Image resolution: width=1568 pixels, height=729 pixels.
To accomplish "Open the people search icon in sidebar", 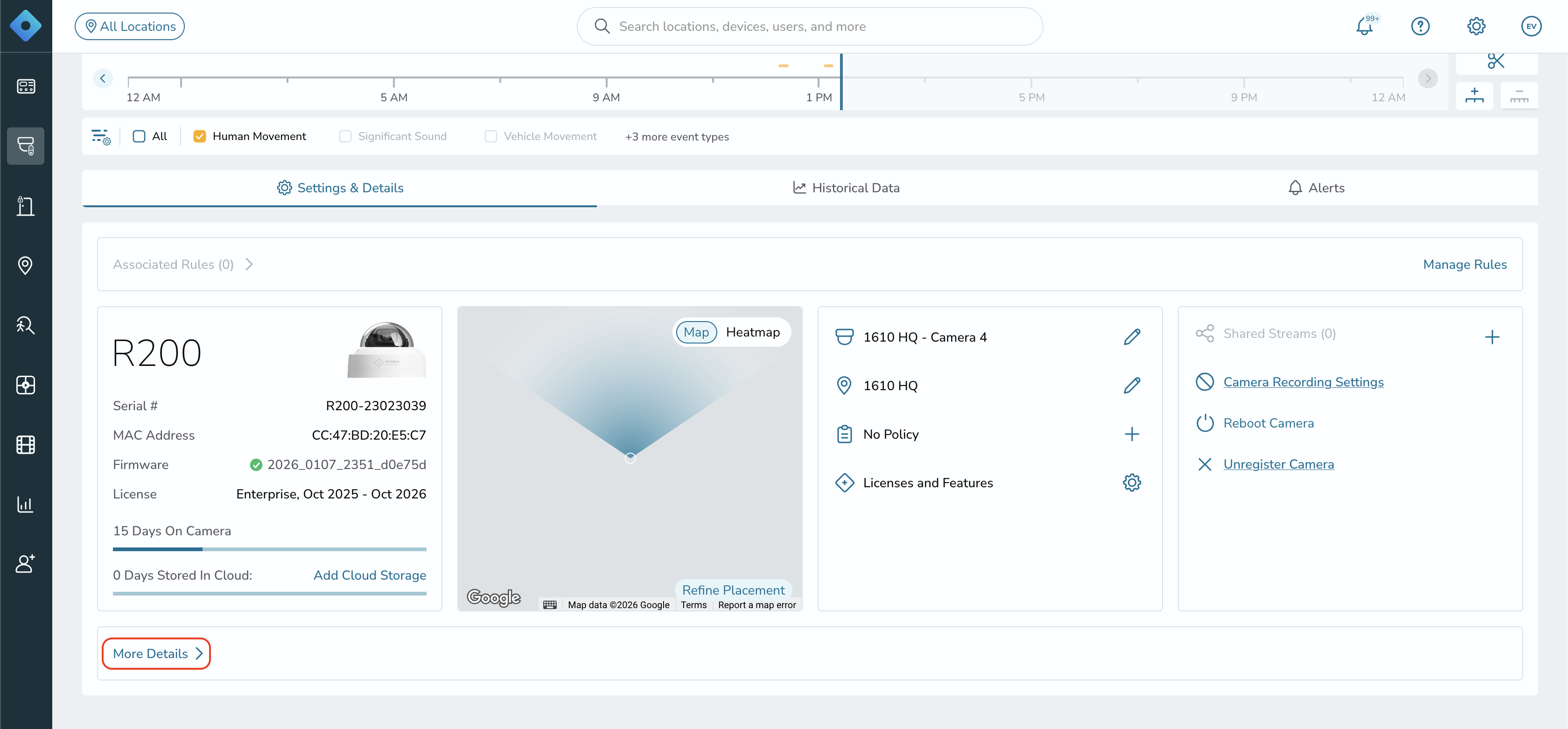I will pyautogui.click(x=26, y=325).
